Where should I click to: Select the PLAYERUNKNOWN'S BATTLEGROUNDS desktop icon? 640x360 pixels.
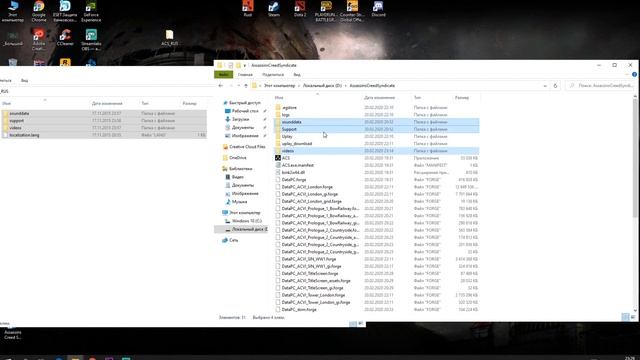(x=326, y=11)
